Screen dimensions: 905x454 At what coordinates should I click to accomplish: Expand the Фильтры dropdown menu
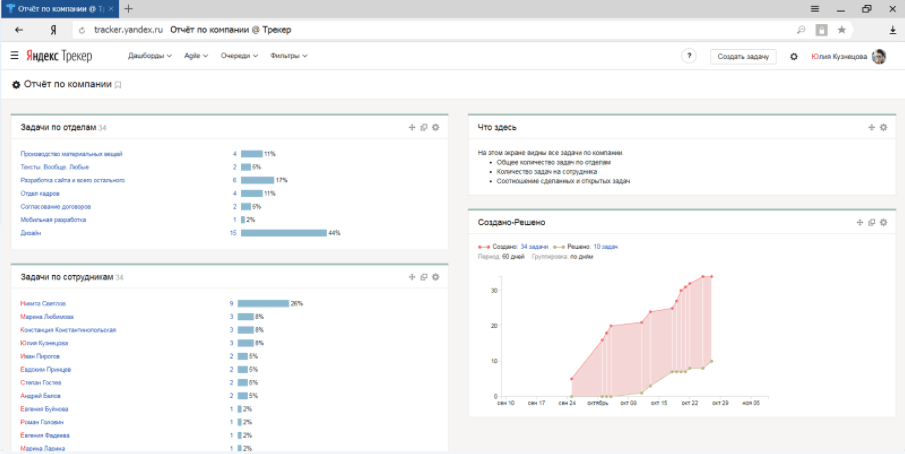click(x=289, y=56)
